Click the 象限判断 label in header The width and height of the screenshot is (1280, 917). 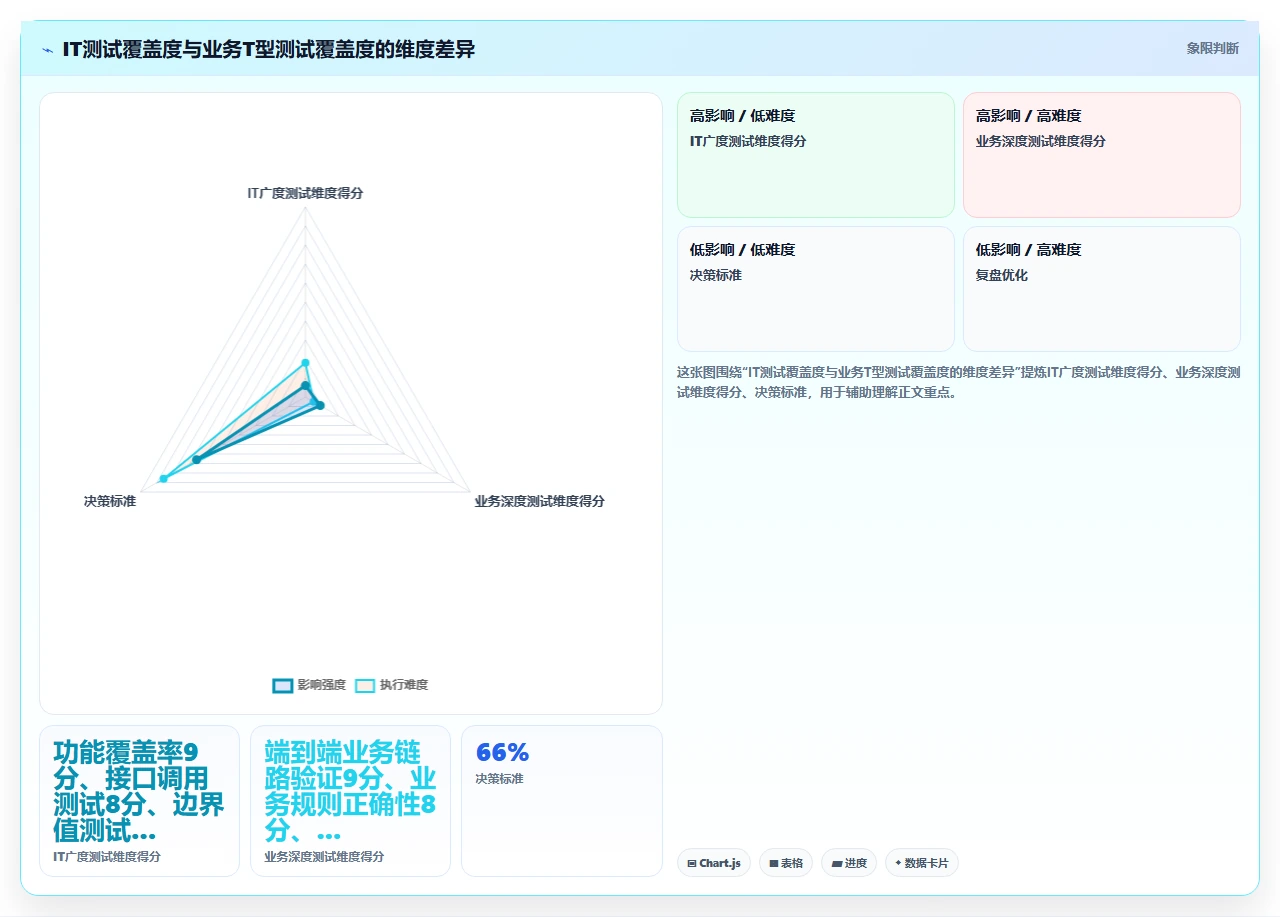1212,48
